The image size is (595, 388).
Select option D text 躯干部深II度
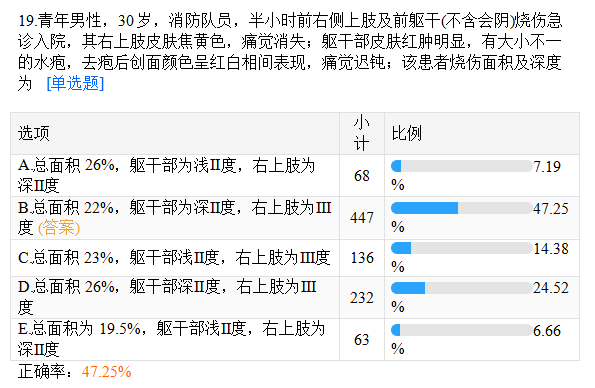pyautogui.click(x=175, y=287)
